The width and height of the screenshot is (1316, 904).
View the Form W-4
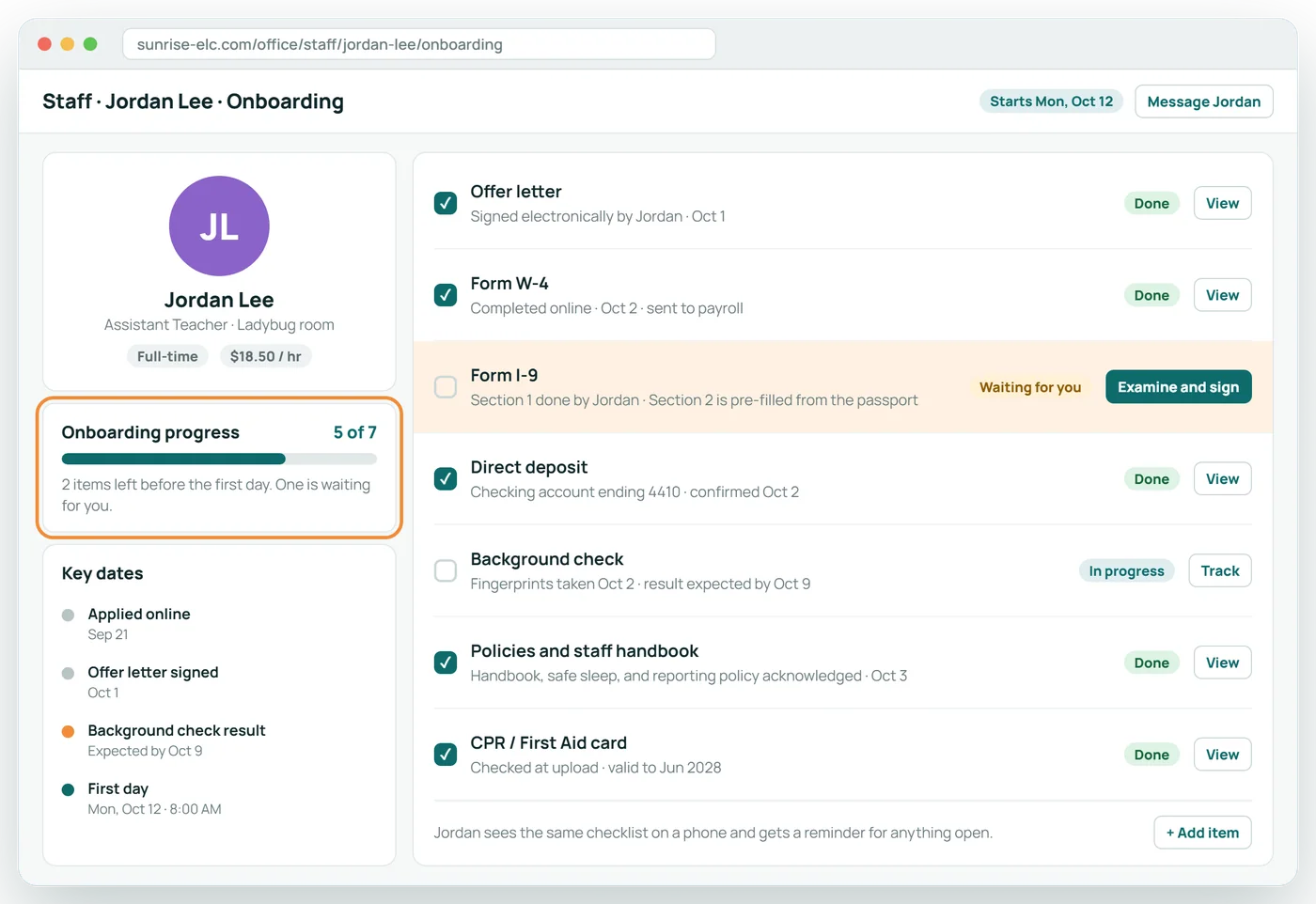coord(1222,295)
